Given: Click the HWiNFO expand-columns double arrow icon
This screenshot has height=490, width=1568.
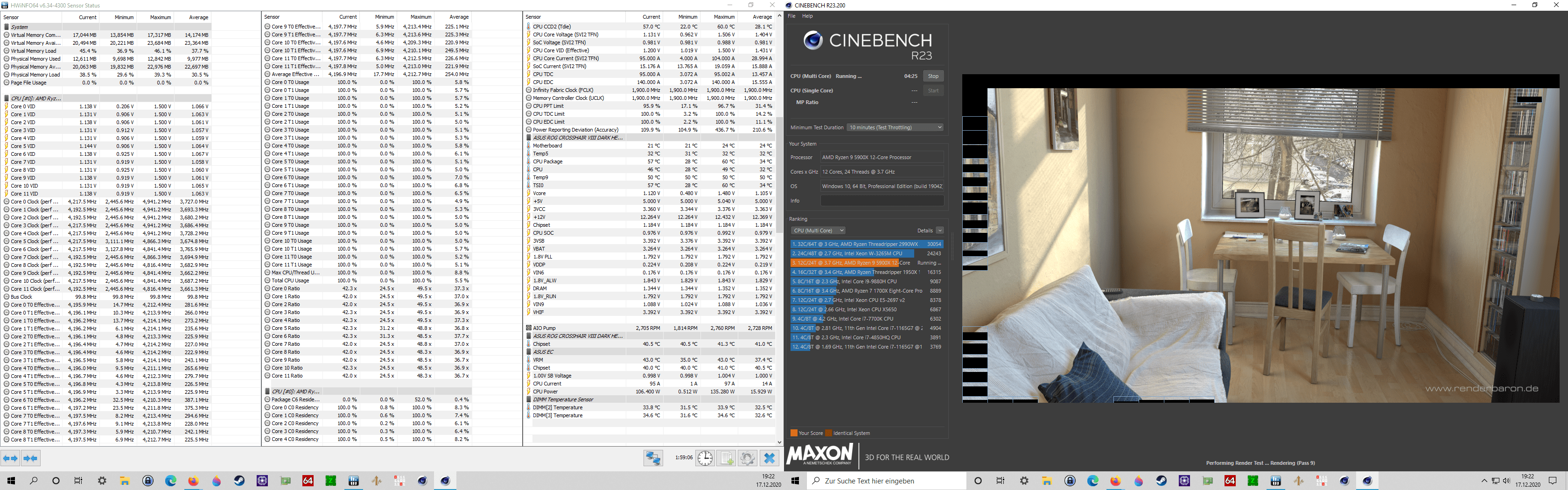Looking at the screenshot, I should 10,458.
